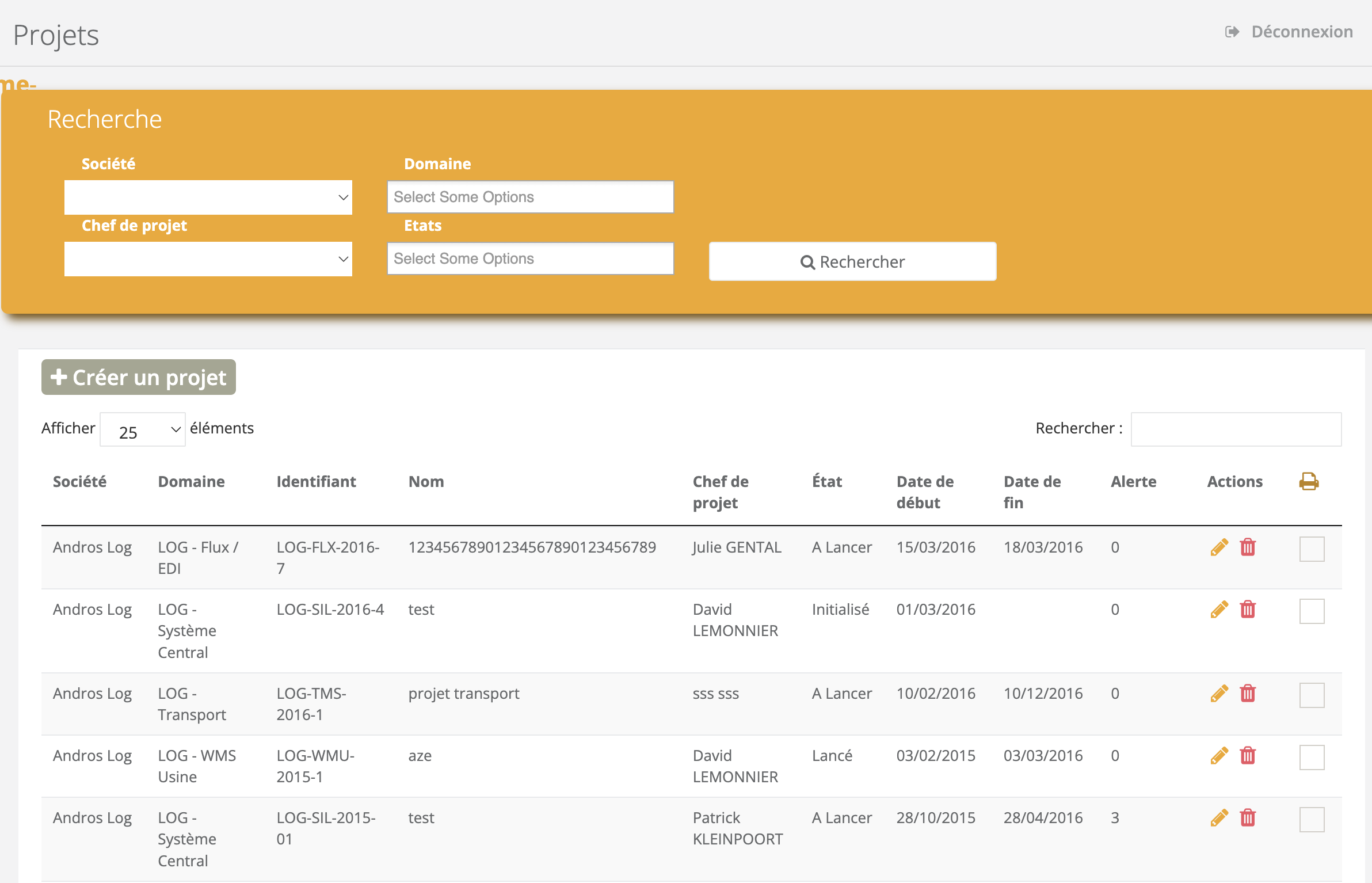Viewport: 1372px width, 883px height.
Task: Delete the projet transport row
Action: point(1248,694)
